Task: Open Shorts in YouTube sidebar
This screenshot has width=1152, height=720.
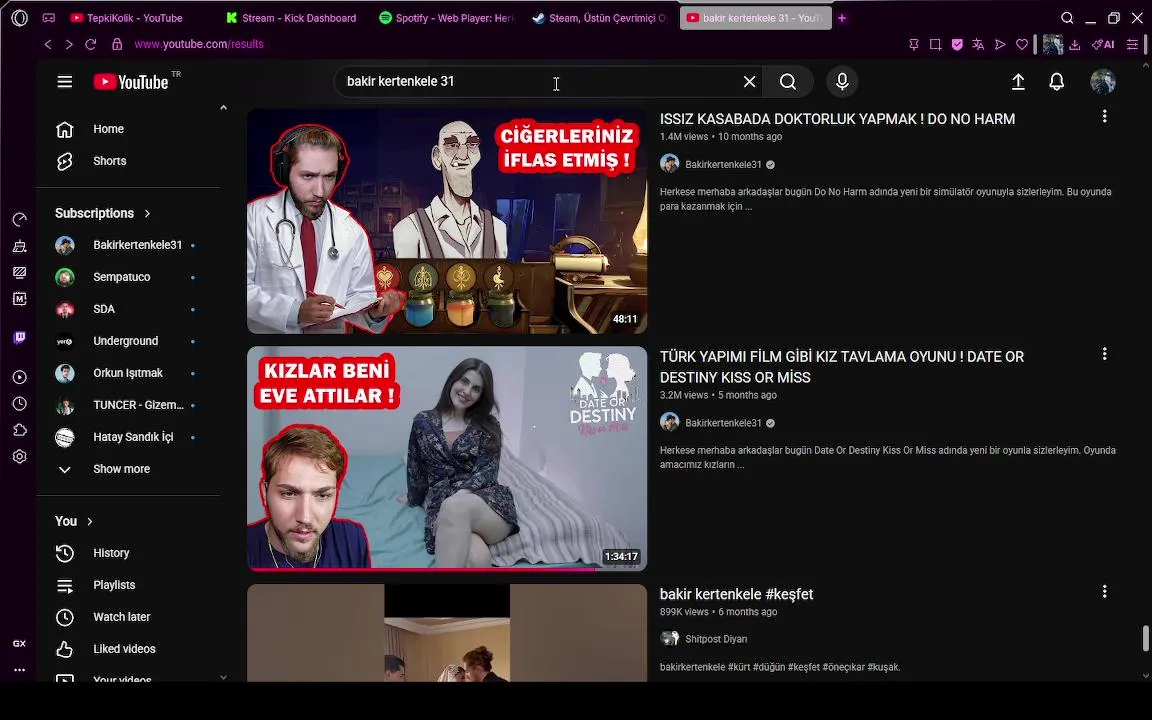Action: (x=109, y=161)
